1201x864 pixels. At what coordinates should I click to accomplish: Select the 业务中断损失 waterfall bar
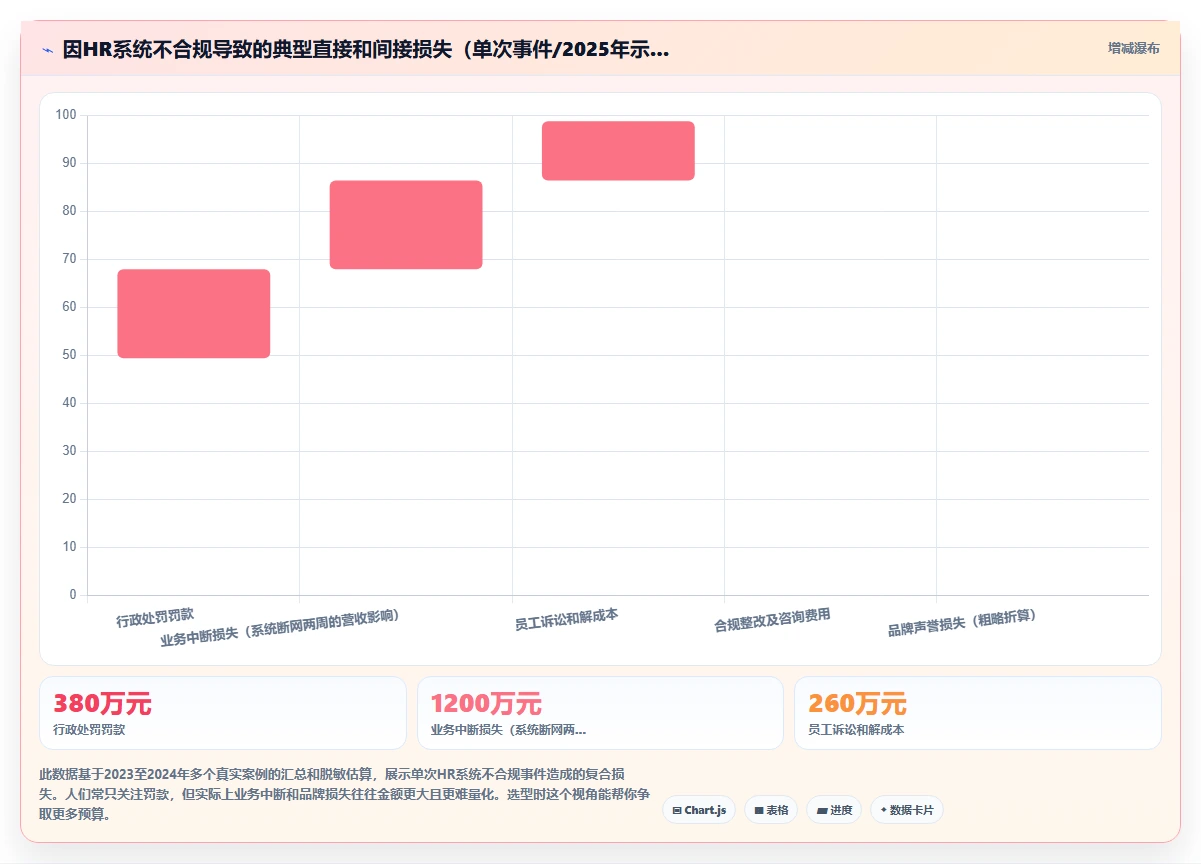click(x=406, y=225)
